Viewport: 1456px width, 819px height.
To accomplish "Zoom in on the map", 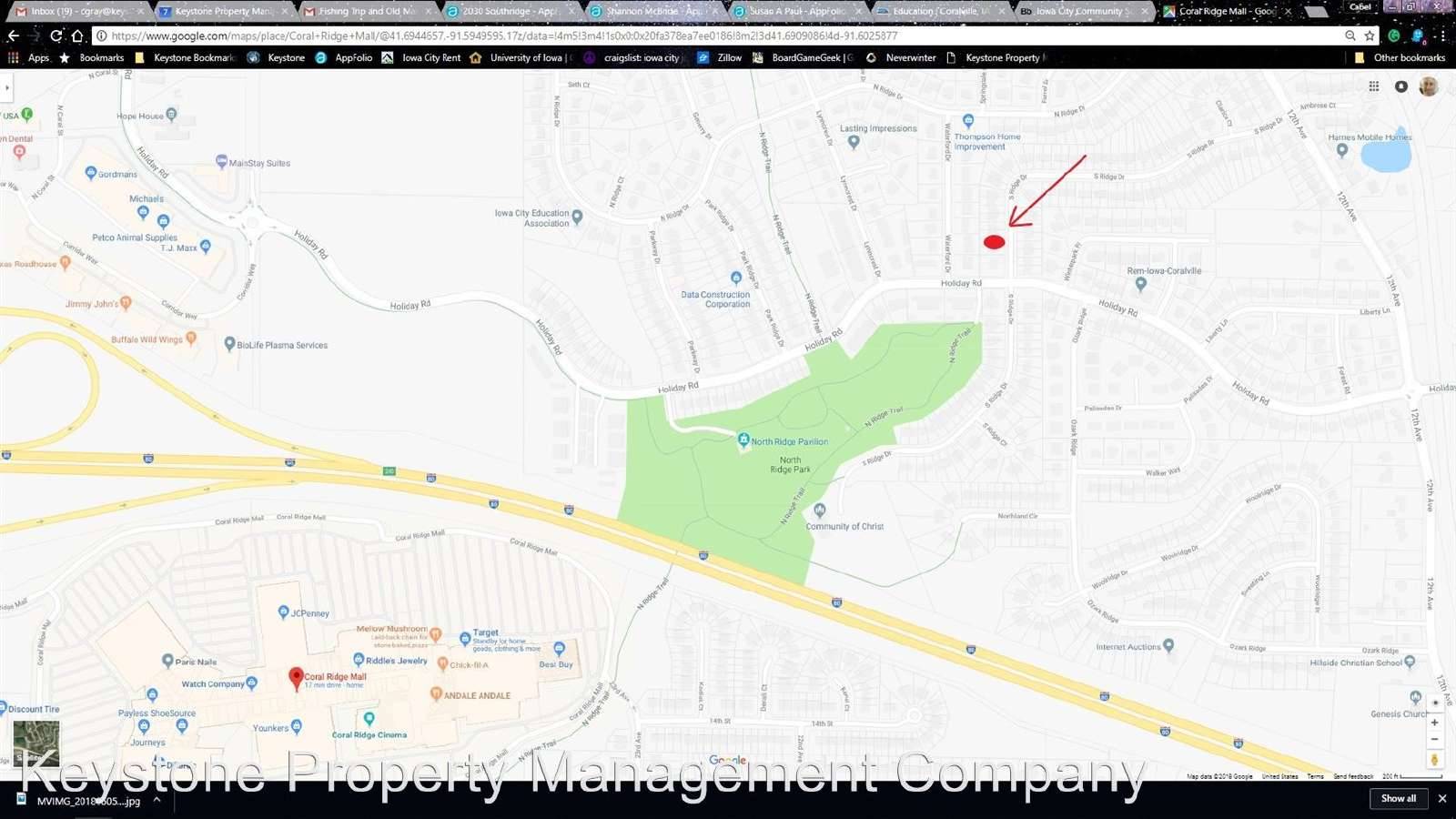I will (x=1435, y=723).
